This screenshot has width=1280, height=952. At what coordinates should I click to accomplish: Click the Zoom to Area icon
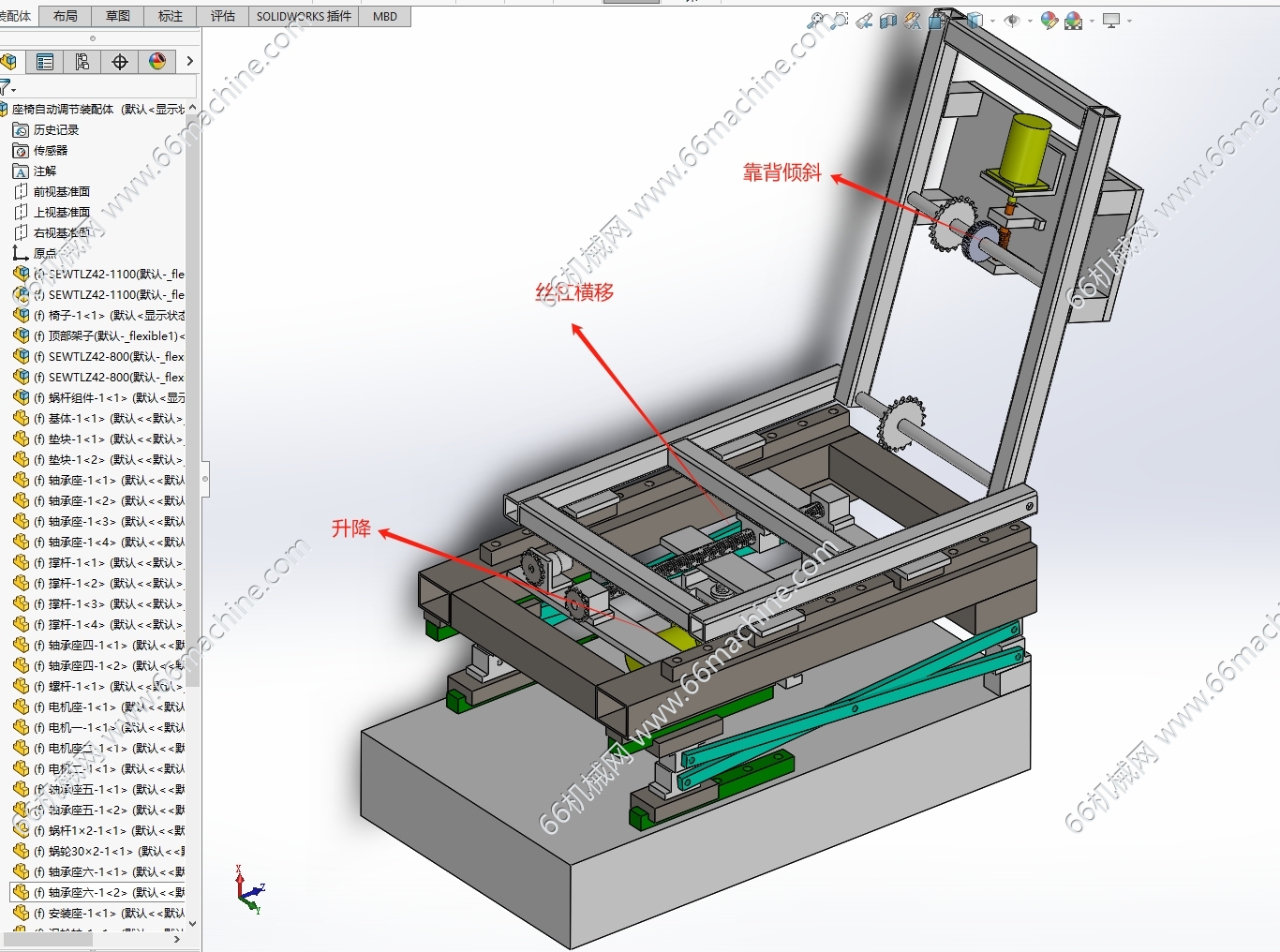[x=840, y=20]
